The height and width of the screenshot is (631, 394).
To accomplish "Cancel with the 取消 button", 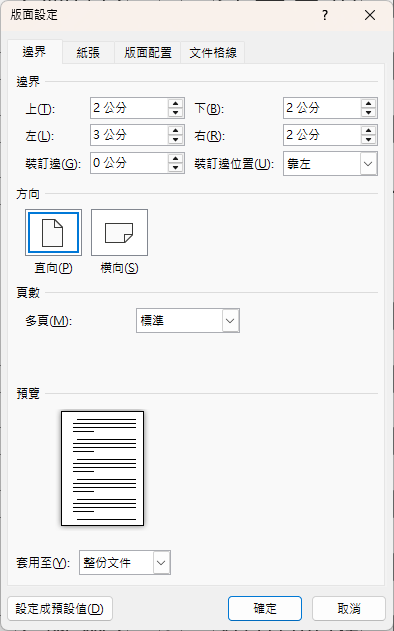I will (349, 608).
